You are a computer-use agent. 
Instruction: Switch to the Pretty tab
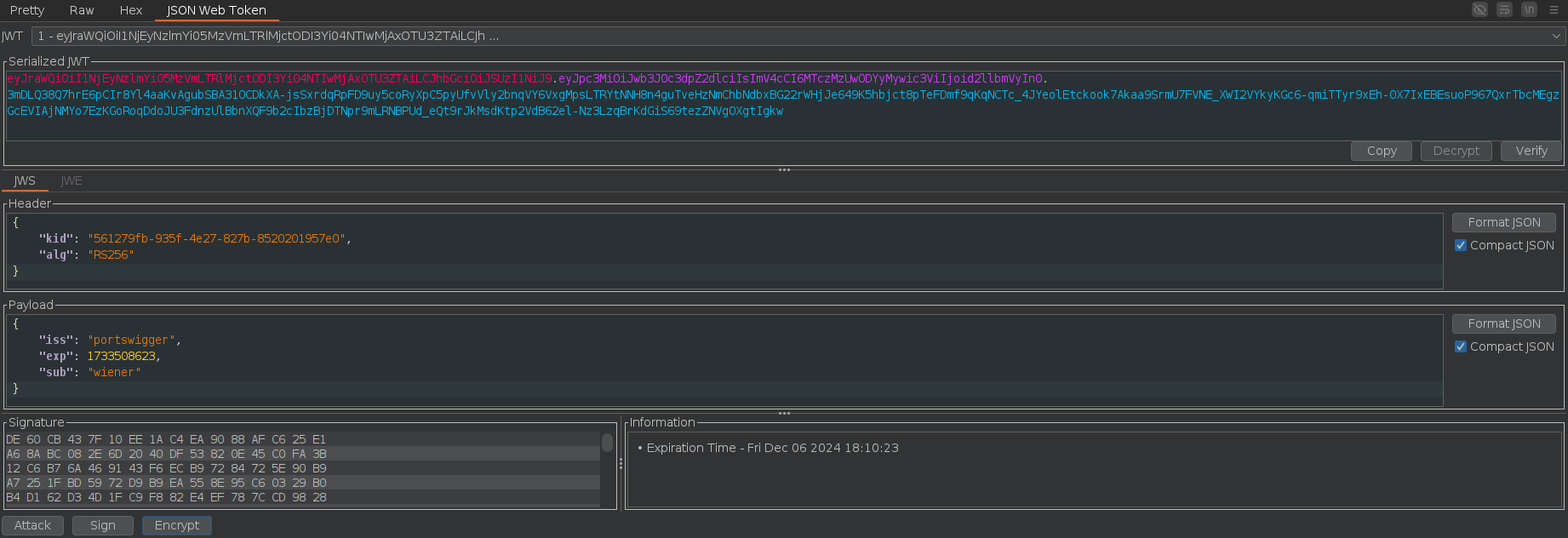pos(27,10)
